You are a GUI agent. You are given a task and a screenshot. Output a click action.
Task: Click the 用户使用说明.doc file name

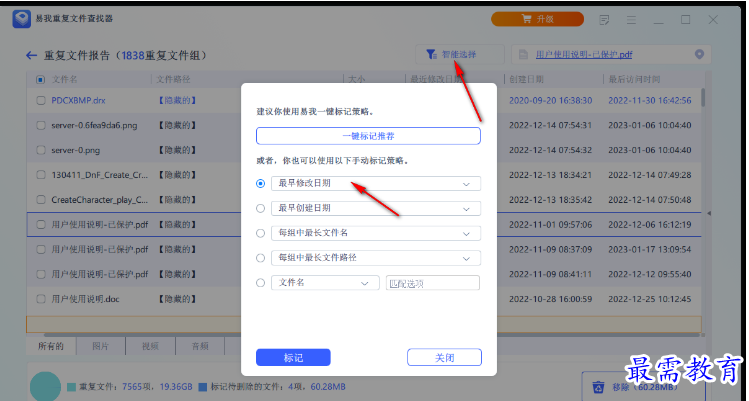coord(86,299)
